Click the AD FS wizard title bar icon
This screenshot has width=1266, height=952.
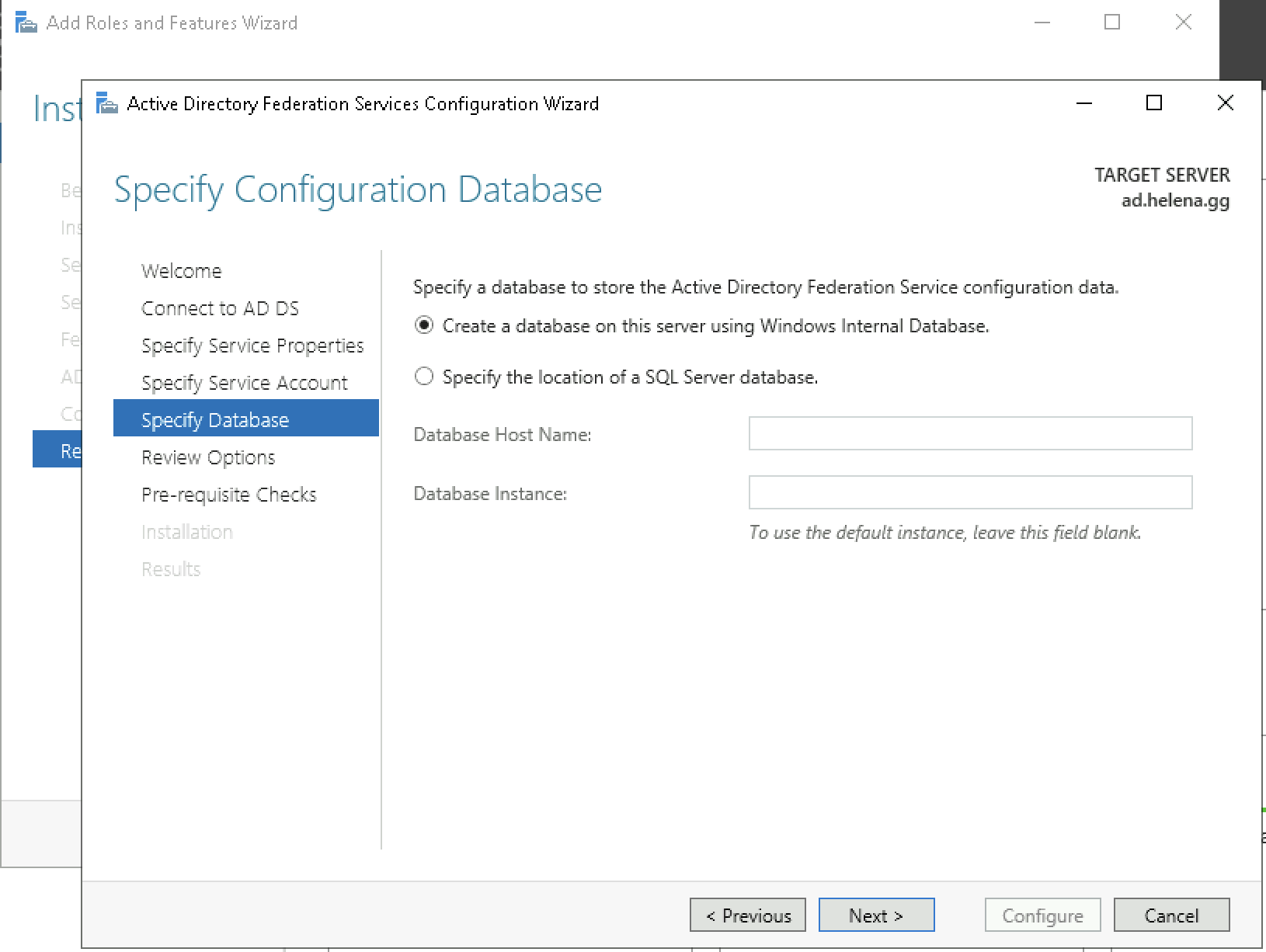click(x=106, y=104)
